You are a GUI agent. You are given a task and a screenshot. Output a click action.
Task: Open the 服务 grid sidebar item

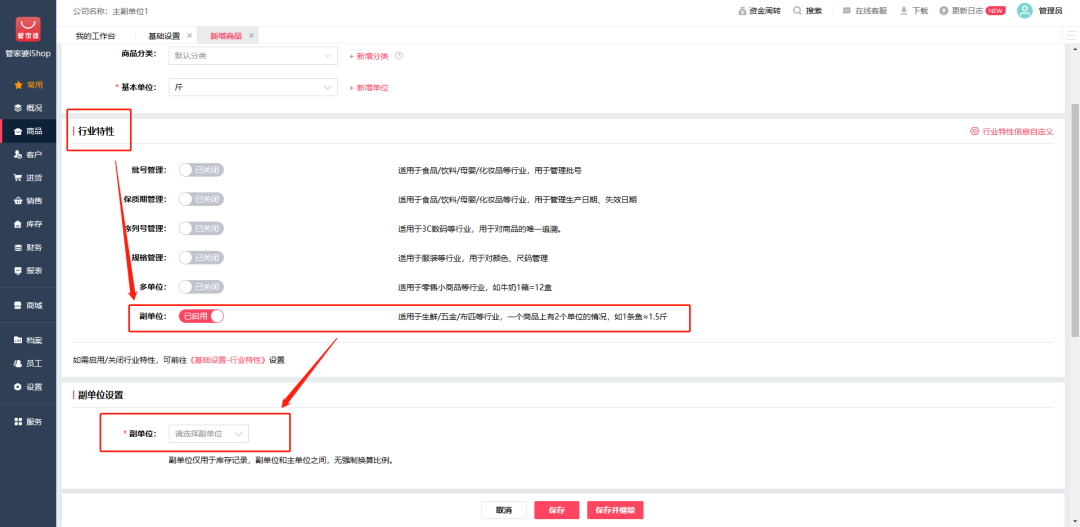28,422
